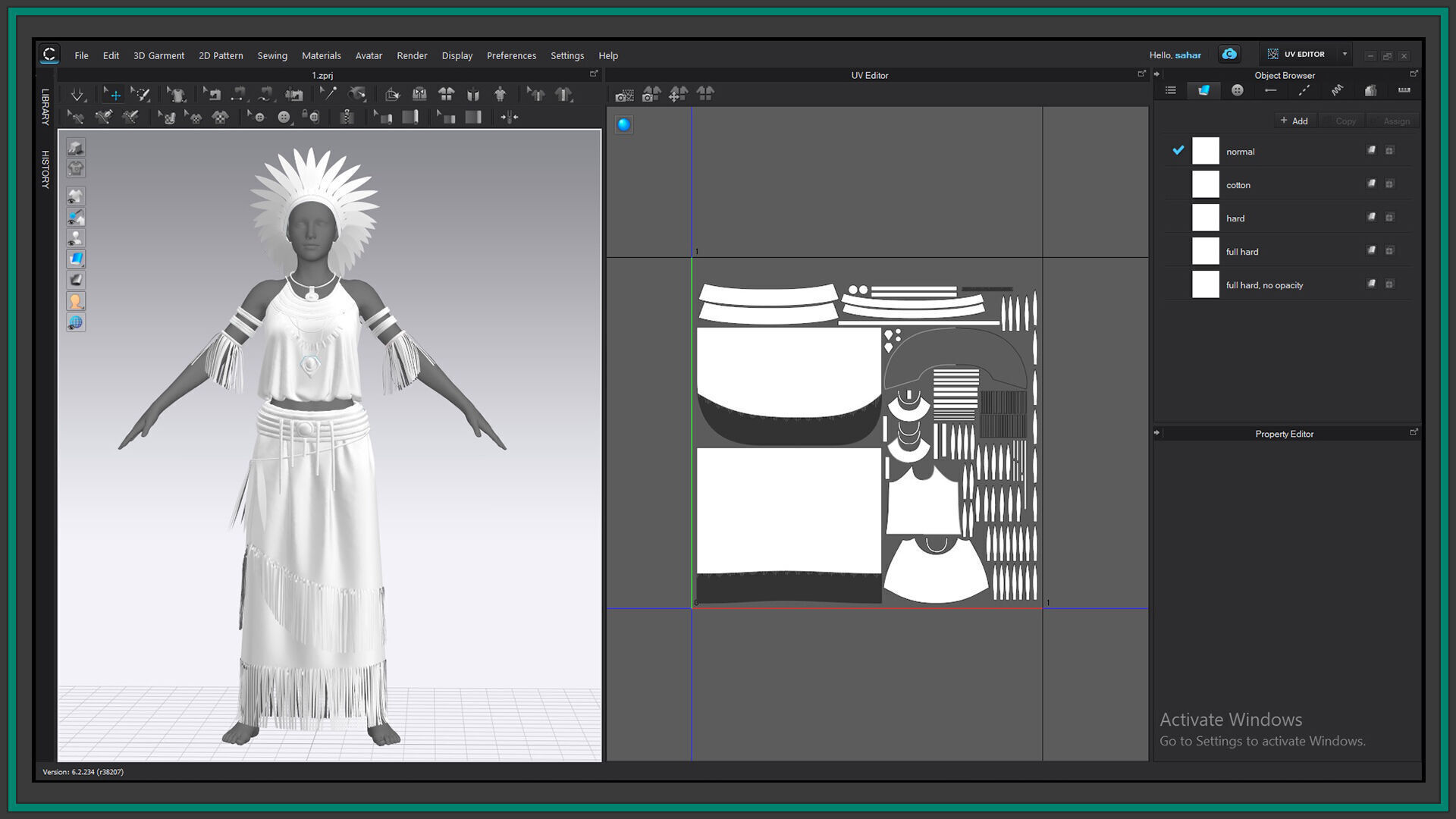Click the hard fabric color swatch
The height and width of the screenshot is (819, 1456).
(x=1205, y=218)
